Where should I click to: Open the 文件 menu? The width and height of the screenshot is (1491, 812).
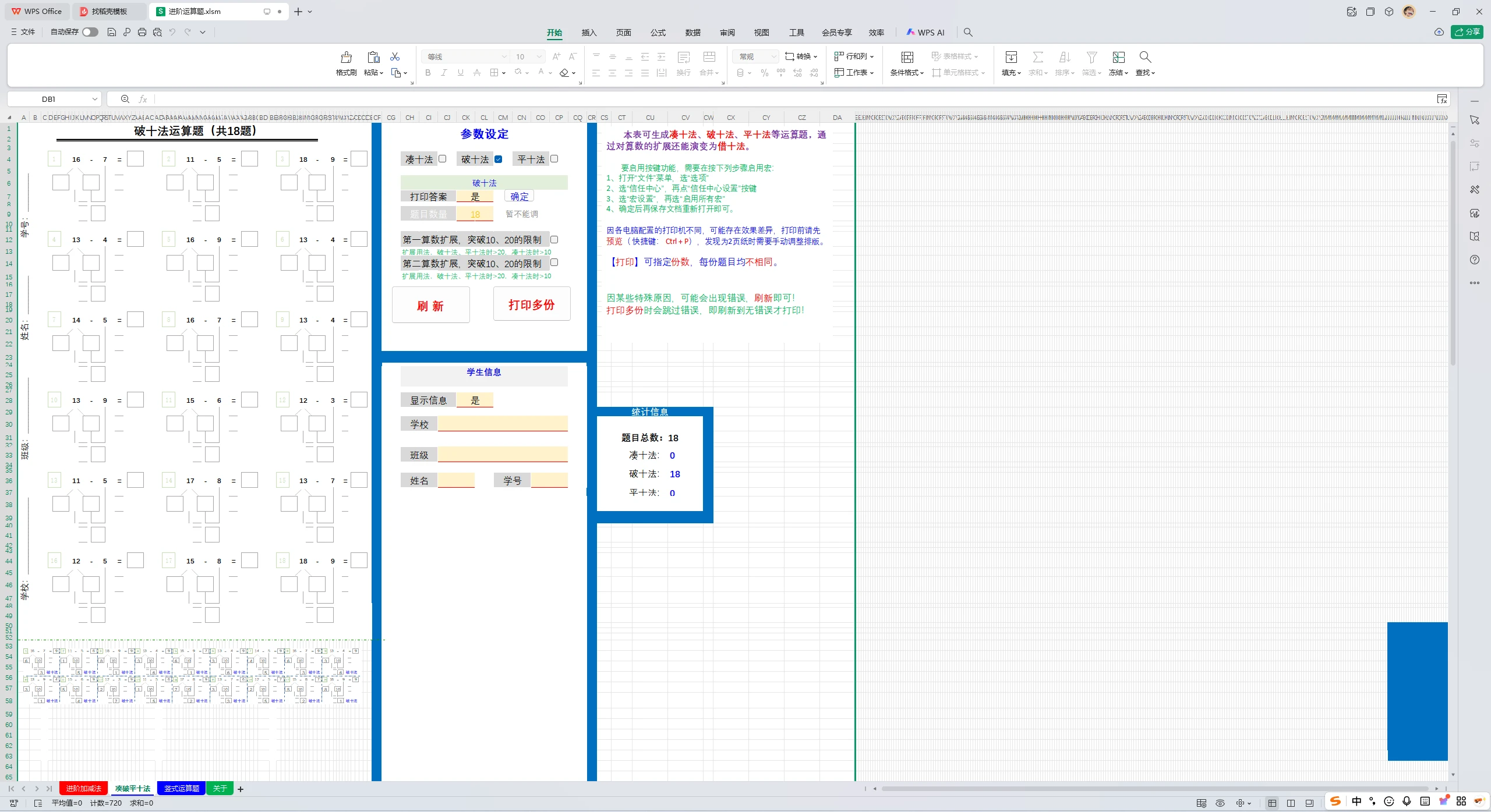coord(23,32)
